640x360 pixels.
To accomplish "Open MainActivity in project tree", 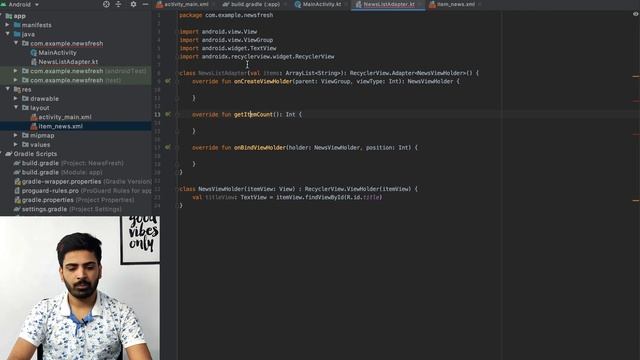I will coord(57,53).
